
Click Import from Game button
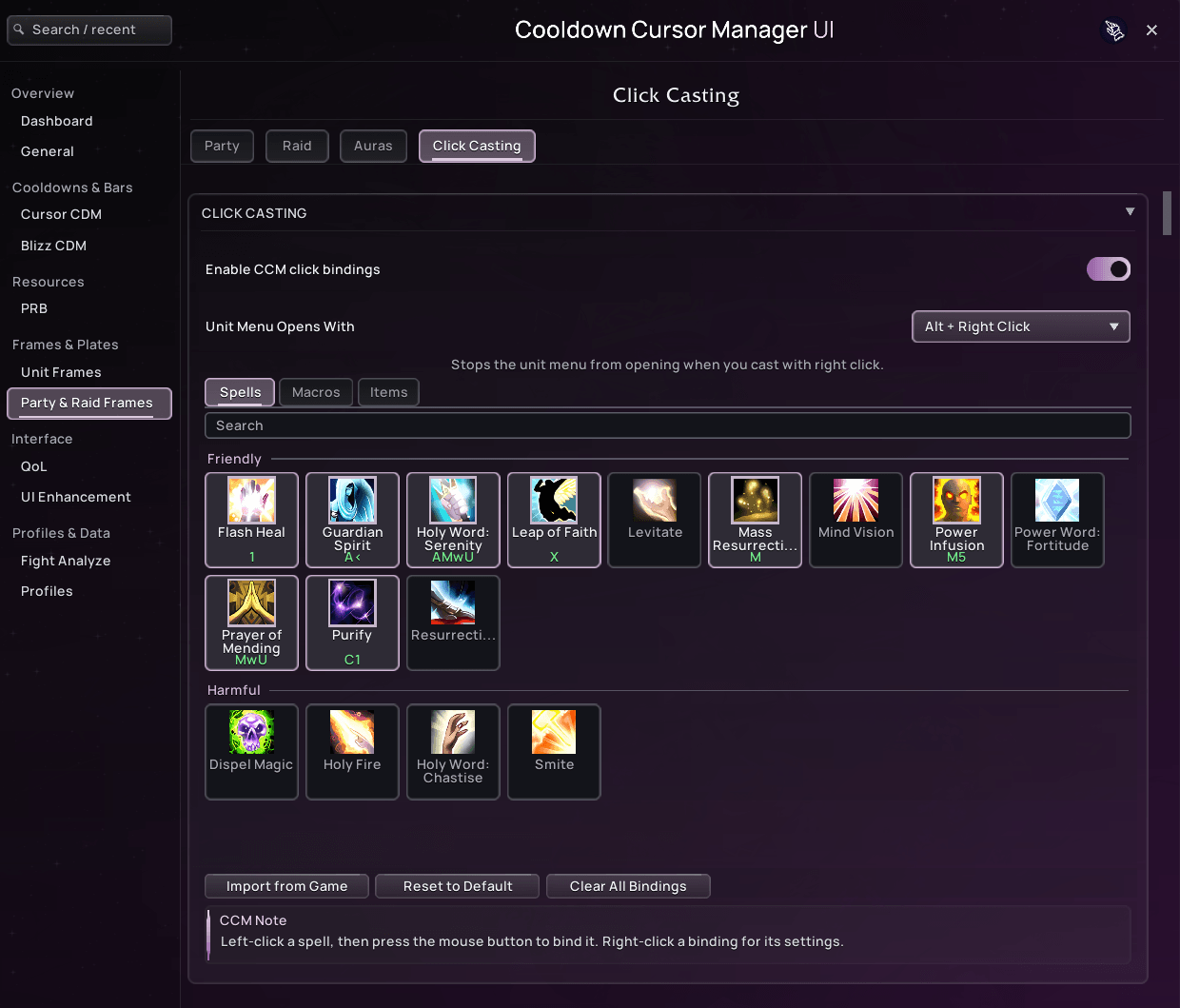click(x=287, y=886)
